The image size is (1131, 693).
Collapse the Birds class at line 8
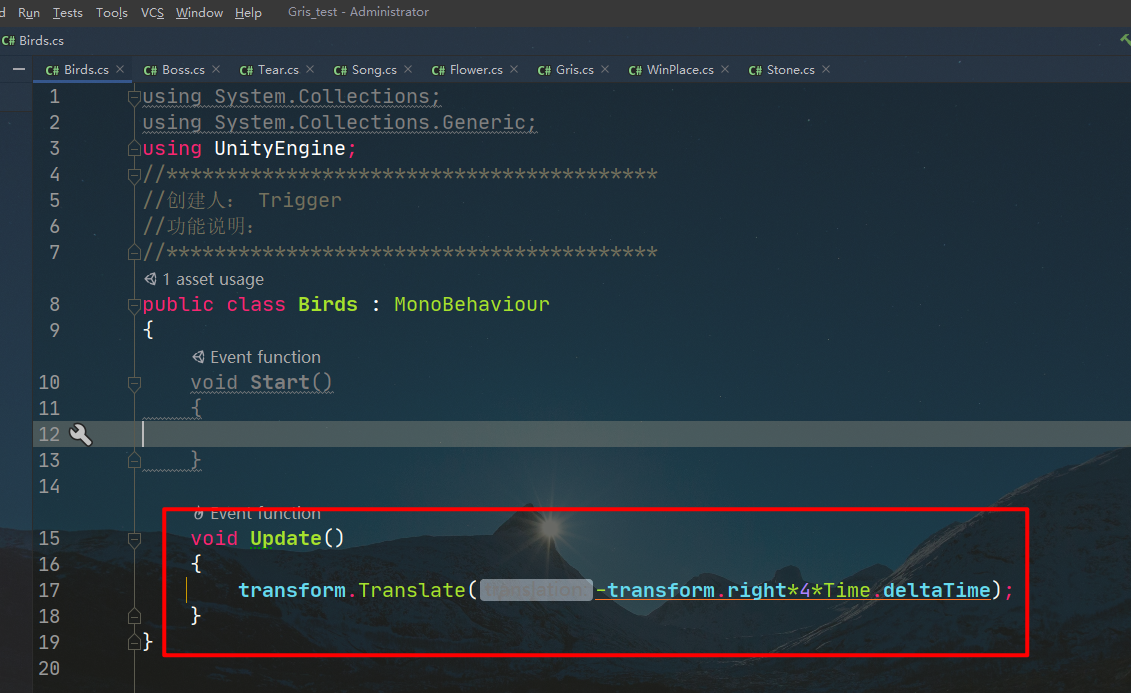pos(134,305)
